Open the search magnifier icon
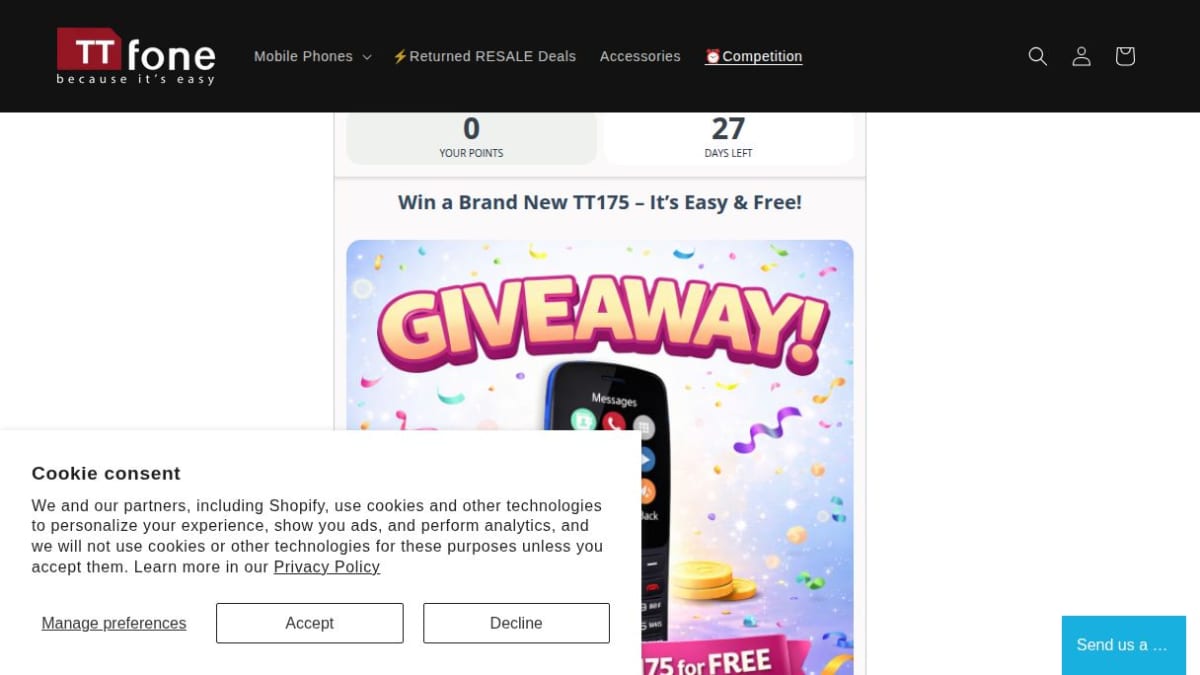1200x675 pixels. click(1038, 56)
